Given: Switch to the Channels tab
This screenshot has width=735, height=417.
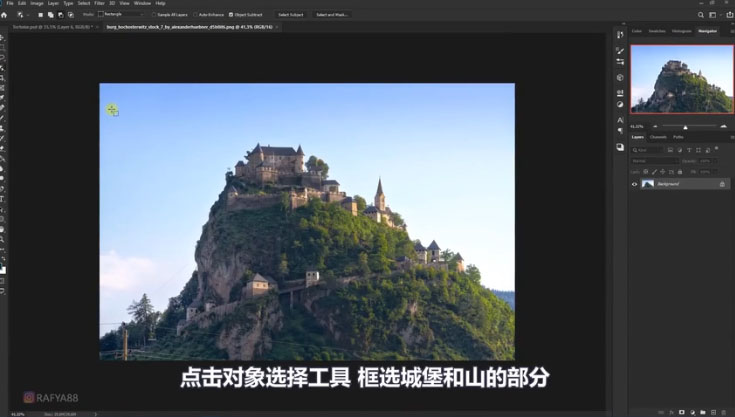Looking at the screenshot, I should point(658,137).
